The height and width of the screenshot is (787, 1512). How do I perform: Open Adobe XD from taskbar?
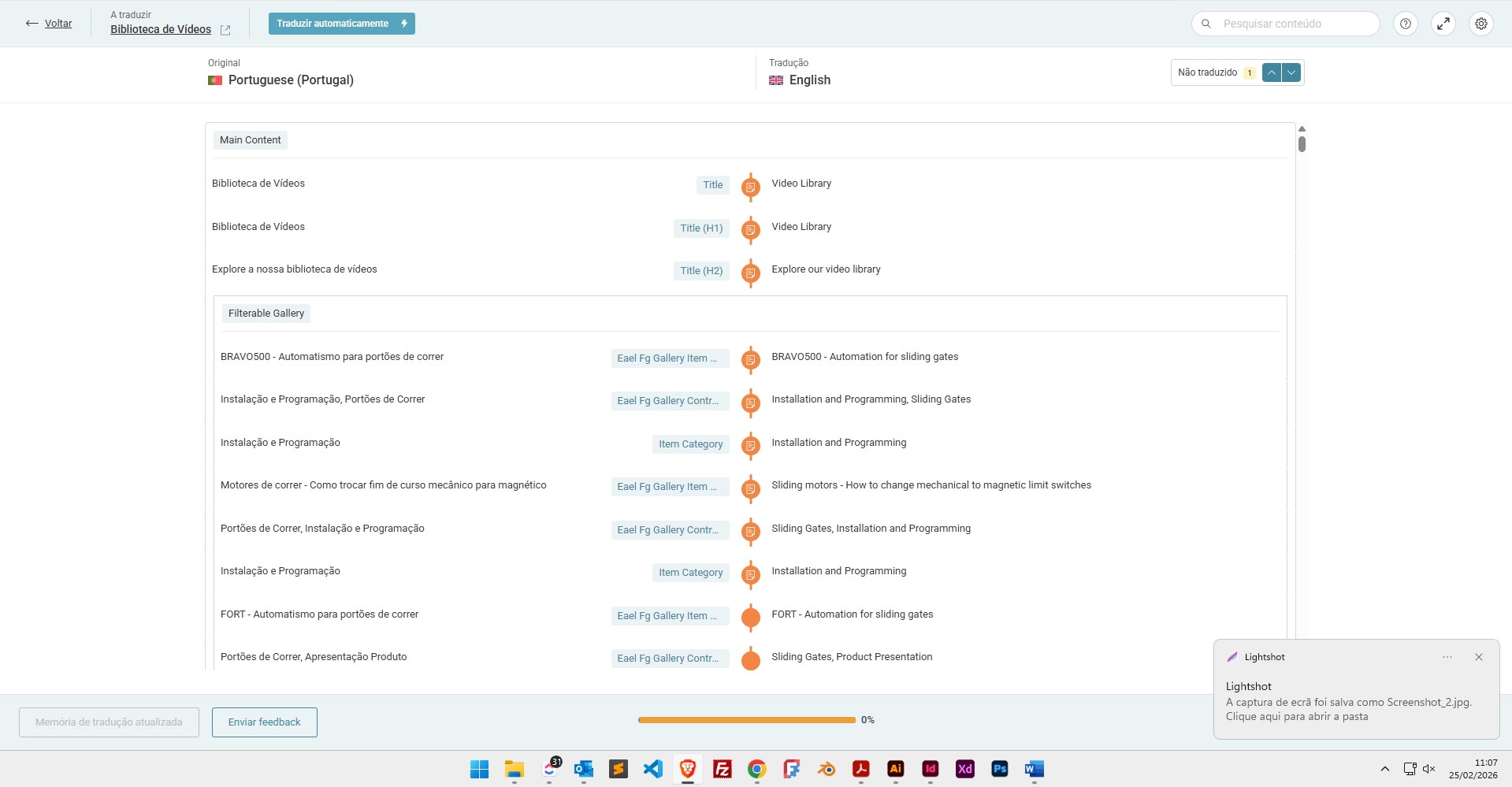coord(965,769)
